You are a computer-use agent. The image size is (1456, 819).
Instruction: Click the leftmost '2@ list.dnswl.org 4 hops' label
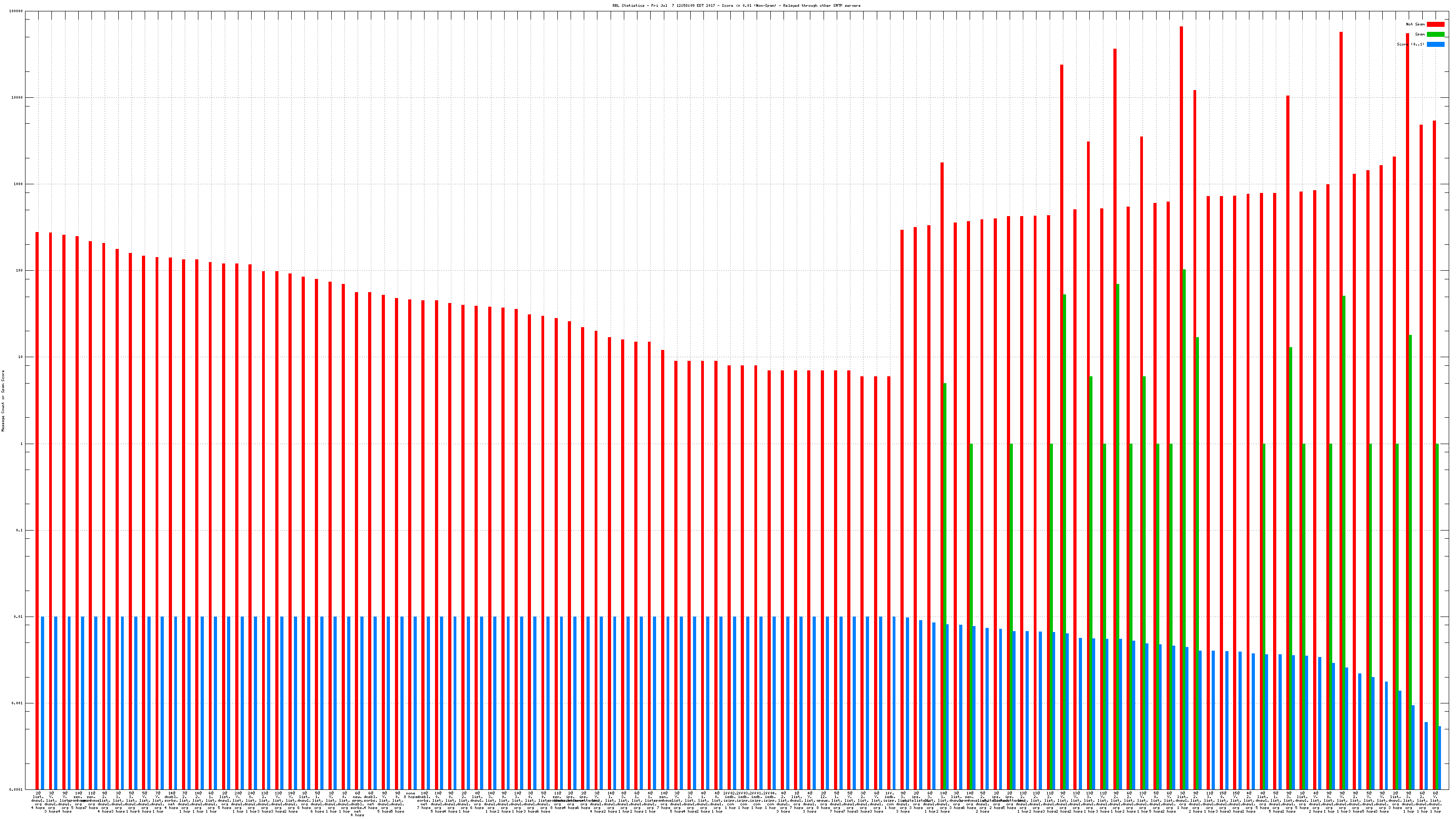(x=38, y=799)
